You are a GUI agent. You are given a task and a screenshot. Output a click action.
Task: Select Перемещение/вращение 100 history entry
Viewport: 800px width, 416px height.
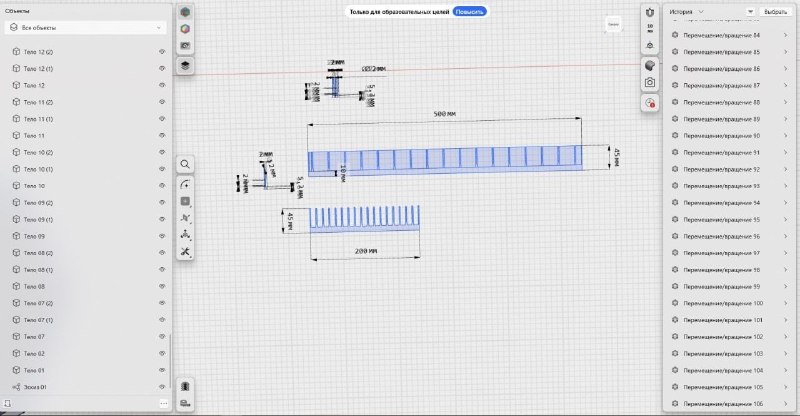click(x=730, y=303)
